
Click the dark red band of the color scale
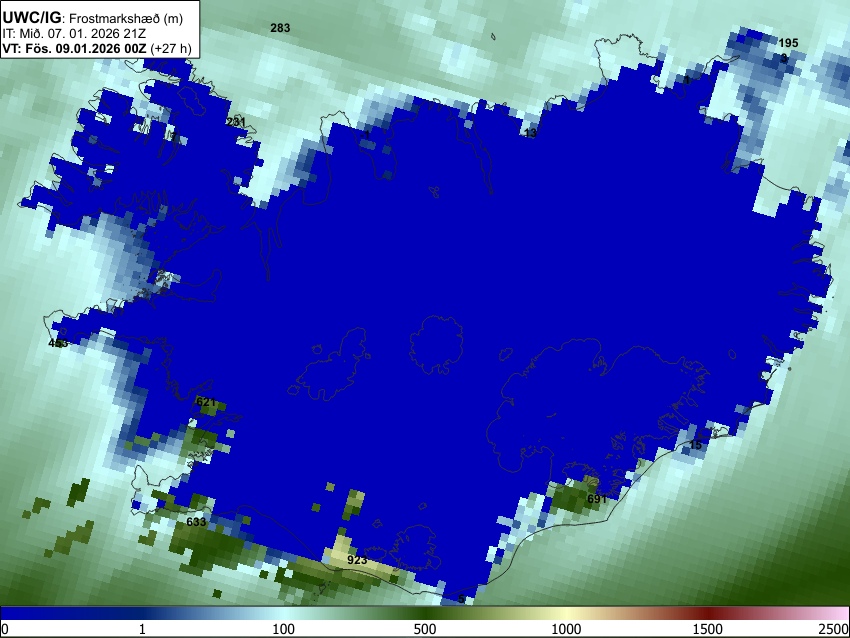[x=708, y=613]
